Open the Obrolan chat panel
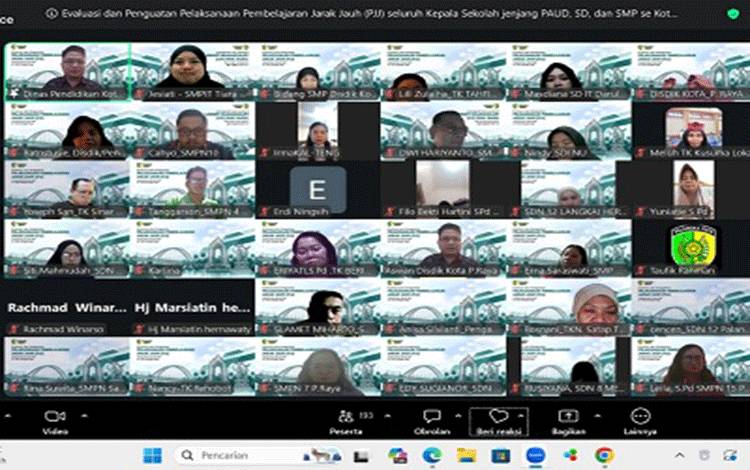 (x=432, y=422)
